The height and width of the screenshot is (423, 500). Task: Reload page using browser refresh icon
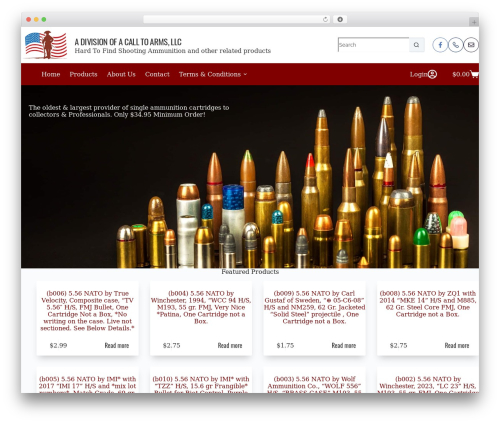click(x=325, y=19)
